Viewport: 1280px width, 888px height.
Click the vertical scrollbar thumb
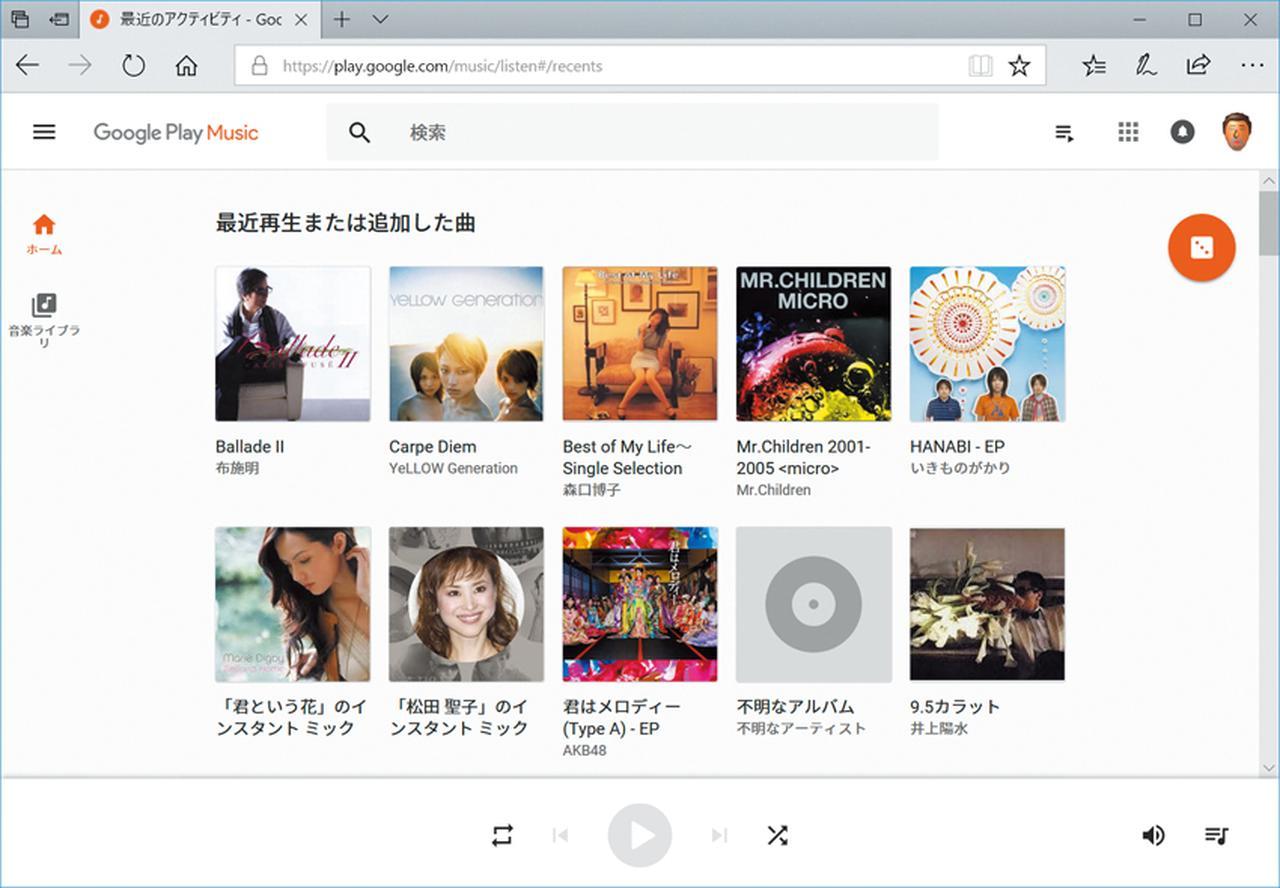coord(1269,223)
